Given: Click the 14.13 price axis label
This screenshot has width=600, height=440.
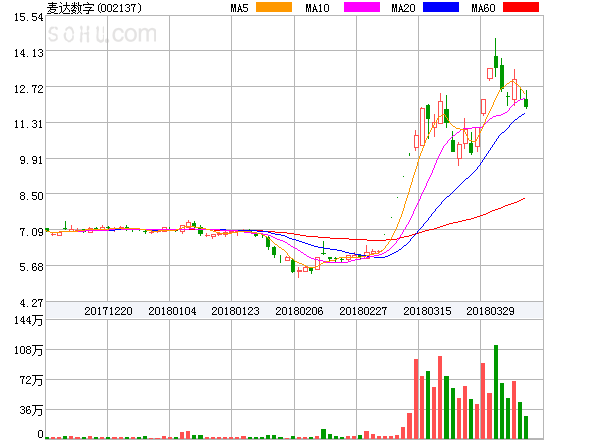Looking at the screenshot, I should 29,53.
